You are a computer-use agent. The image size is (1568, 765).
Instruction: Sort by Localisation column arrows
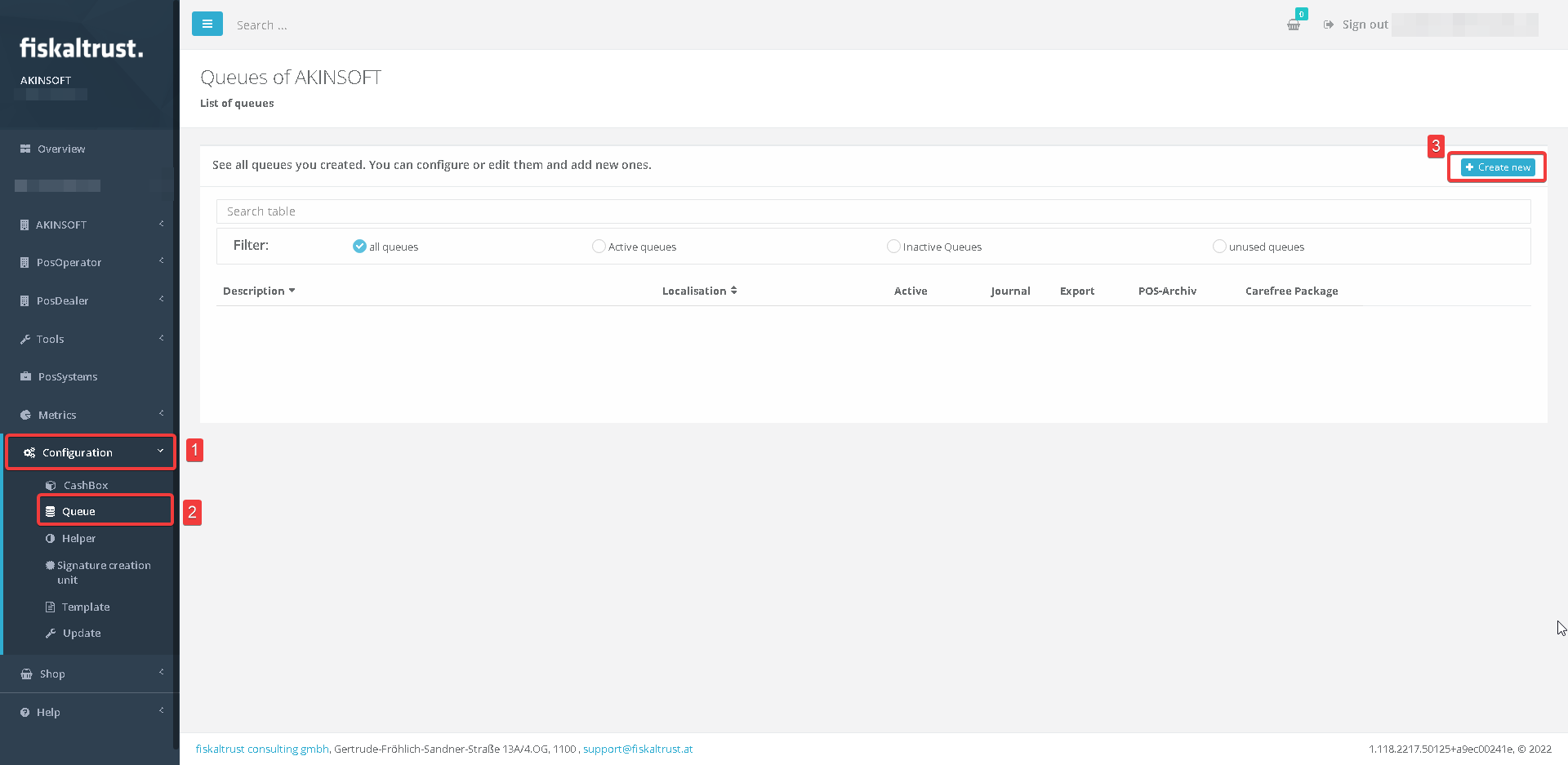point(734,291)
